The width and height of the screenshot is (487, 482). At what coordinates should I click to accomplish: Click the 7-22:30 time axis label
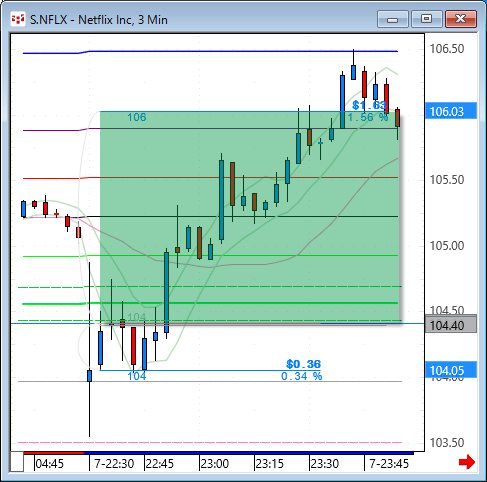click(x=114, y=464)
